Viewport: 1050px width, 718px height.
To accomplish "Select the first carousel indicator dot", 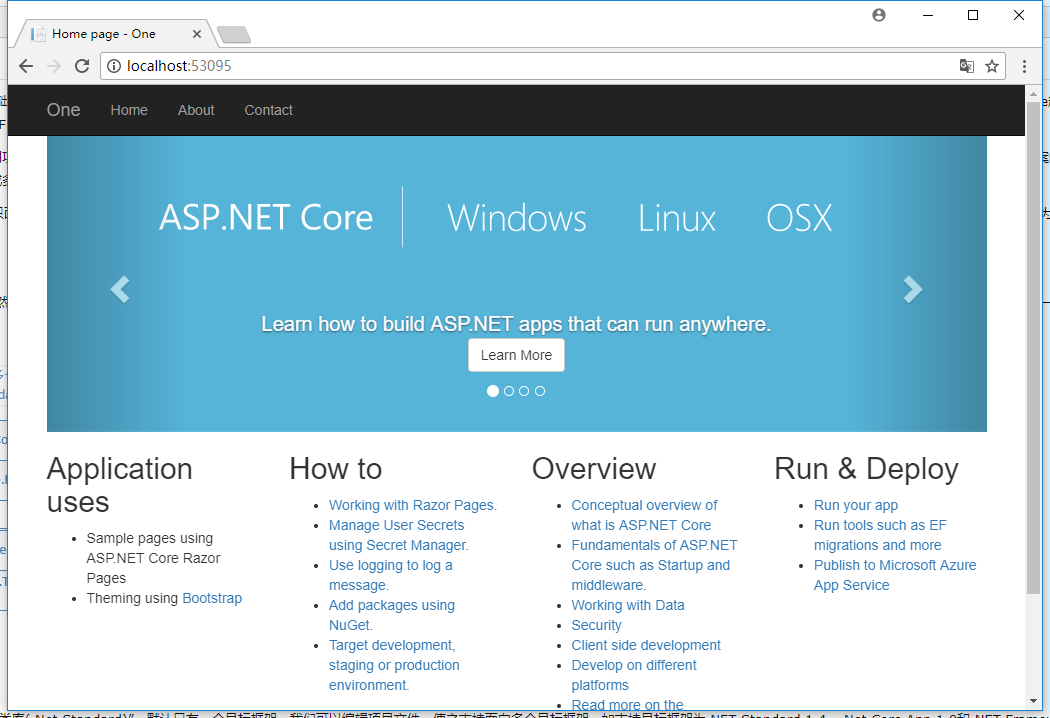I will coord(493,391).
